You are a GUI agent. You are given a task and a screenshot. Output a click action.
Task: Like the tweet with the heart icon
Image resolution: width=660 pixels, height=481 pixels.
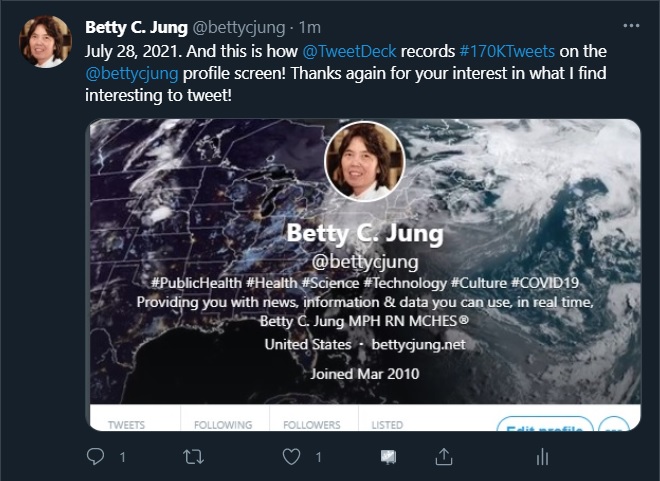[x=292, y=457]
